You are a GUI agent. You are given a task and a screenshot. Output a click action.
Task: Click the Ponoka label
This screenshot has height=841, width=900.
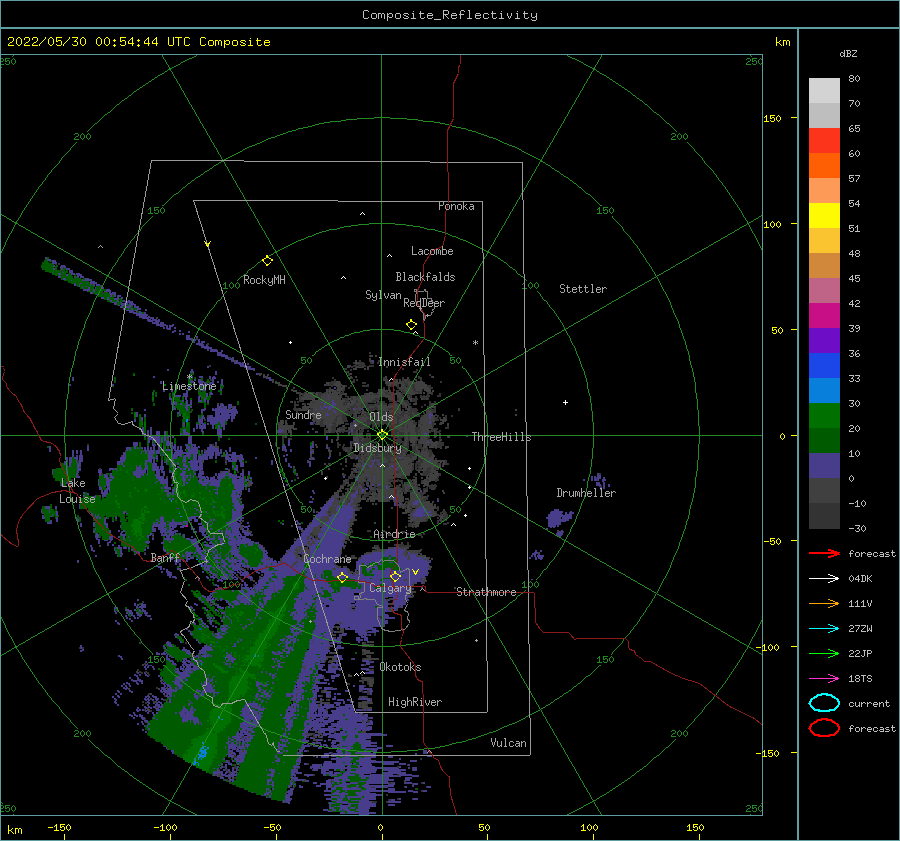[x=456, y=206]
